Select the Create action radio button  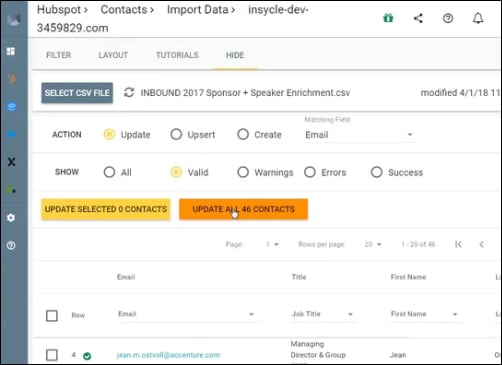(x=243, y=134)
